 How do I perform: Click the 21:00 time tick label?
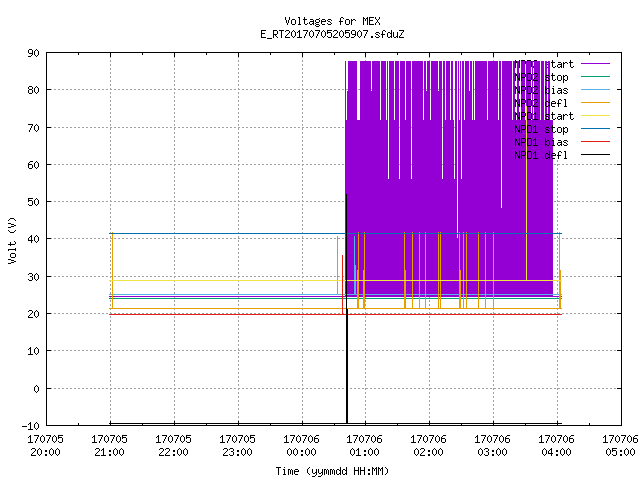pyautogui.click(x=109, y=452)
